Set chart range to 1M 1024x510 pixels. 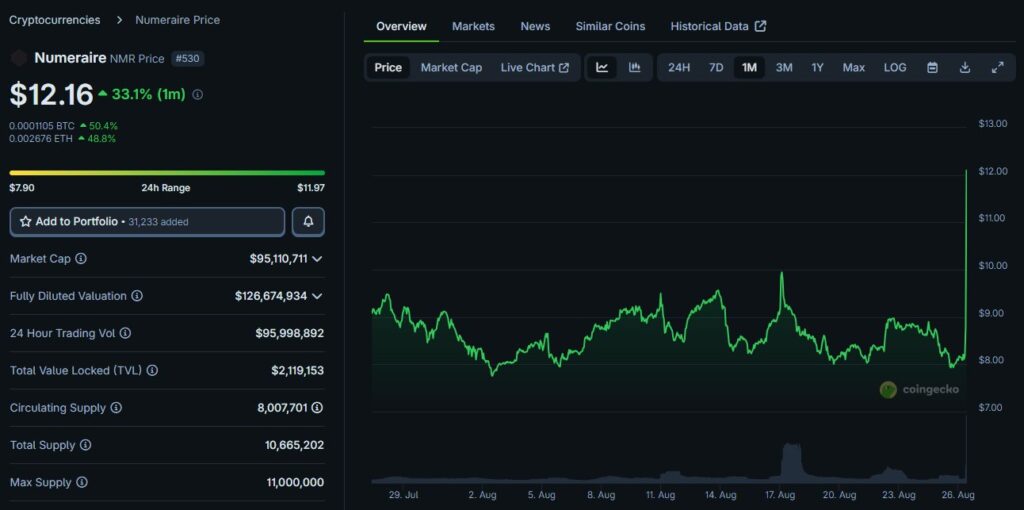pos(749,67)
